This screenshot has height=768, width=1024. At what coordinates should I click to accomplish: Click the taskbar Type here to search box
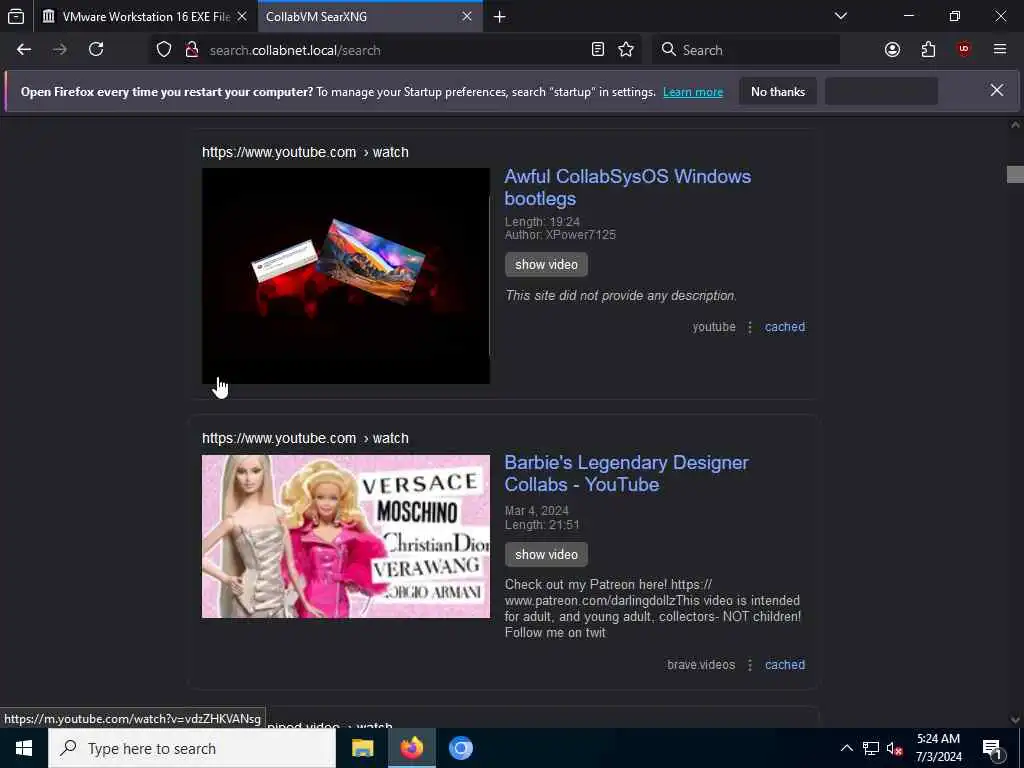click(x=192, y=748)
